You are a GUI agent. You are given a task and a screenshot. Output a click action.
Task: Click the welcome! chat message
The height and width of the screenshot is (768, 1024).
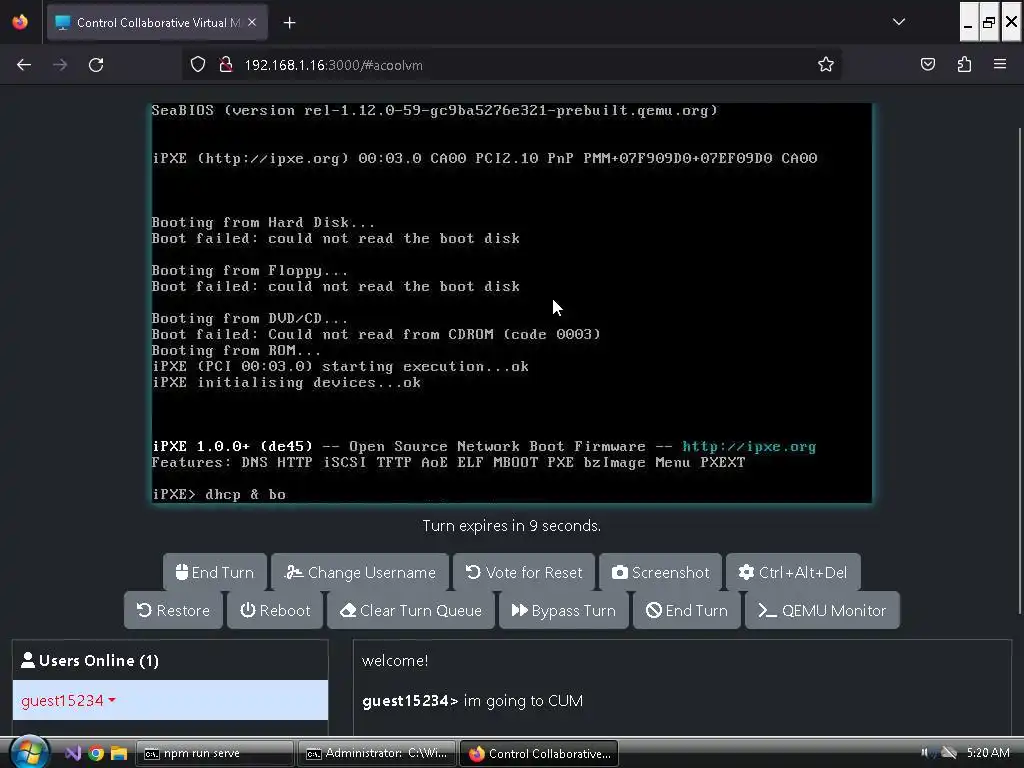pos(395,660)
